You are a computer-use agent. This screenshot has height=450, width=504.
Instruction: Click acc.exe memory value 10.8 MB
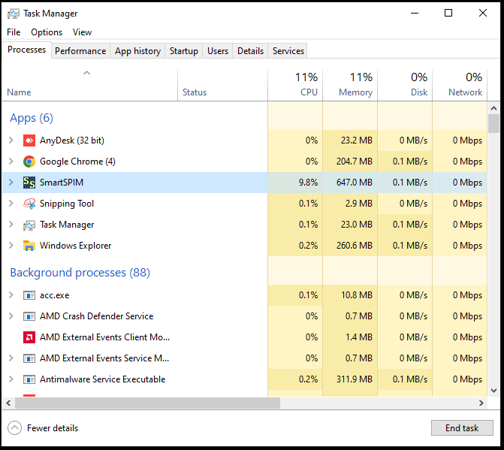pos(356,295)
